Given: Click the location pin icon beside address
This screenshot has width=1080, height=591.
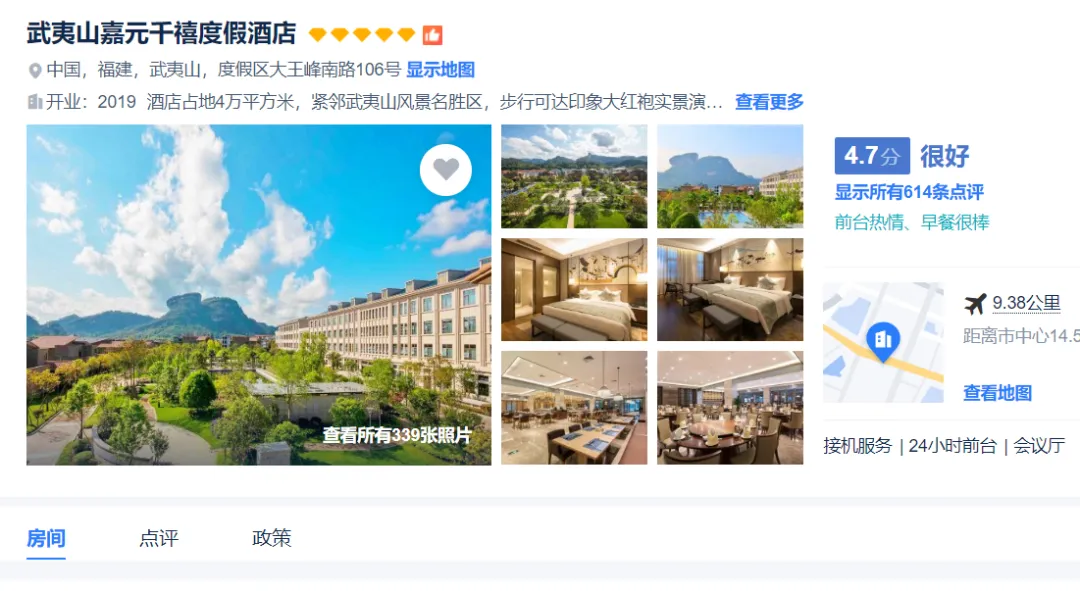Looking at the screenshot, I should pos(34,70).
